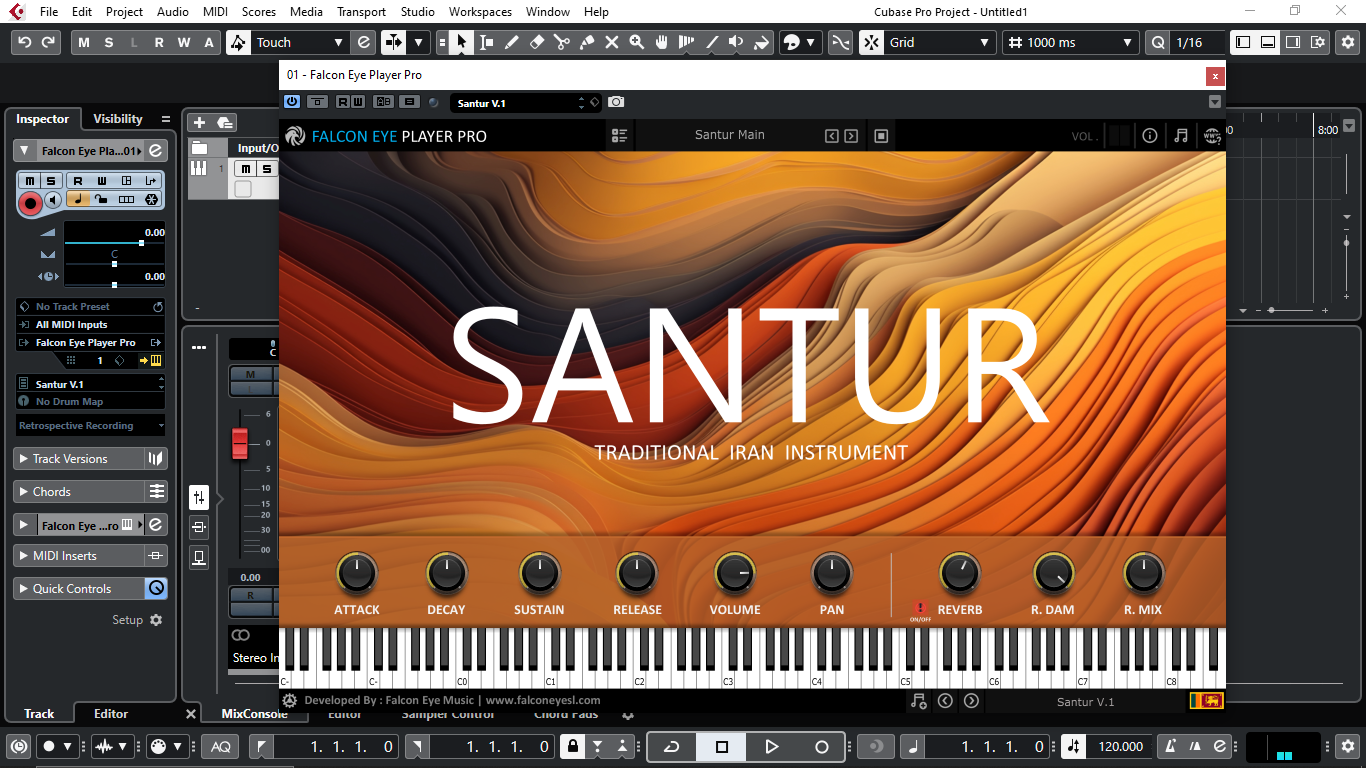Viewport: 1366px width, 768px height.
Task: Click the Undo arrow in toolbar
Action: coord(25,43)
